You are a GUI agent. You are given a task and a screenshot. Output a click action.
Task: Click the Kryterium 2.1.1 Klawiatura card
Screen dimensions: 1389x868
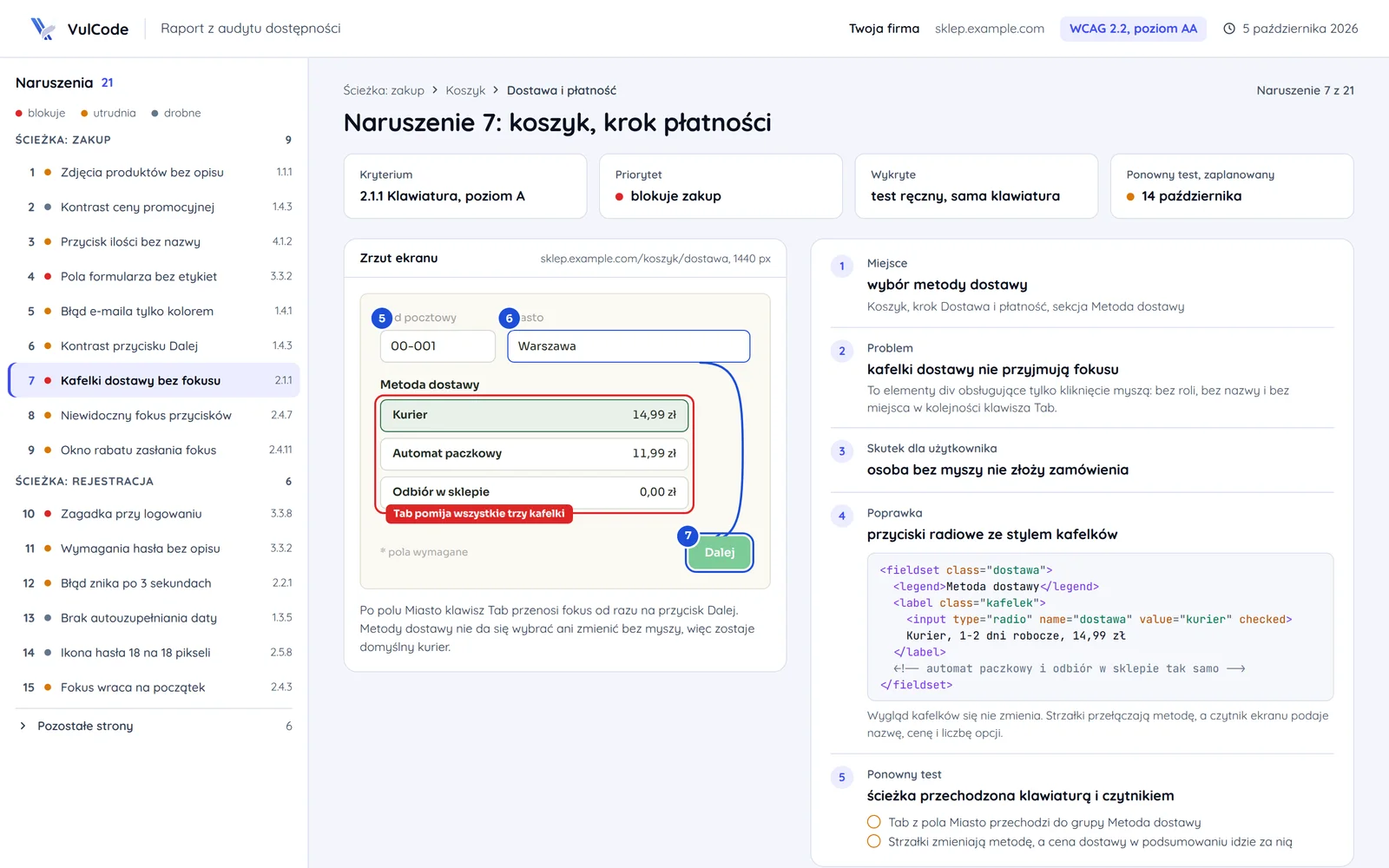465,186
